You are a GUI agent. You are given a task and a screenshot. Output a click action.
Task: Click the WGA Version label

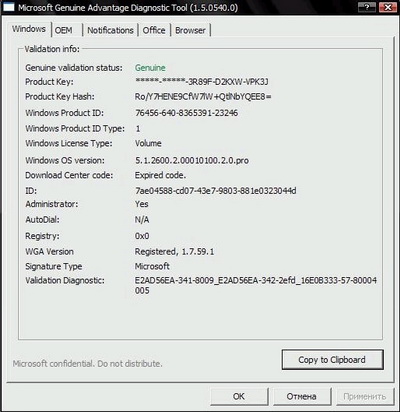point(50,252)
